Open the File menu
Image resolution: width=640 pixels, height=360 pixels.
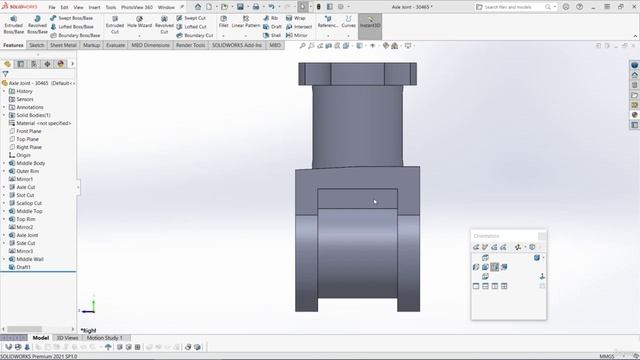point(52,7)
